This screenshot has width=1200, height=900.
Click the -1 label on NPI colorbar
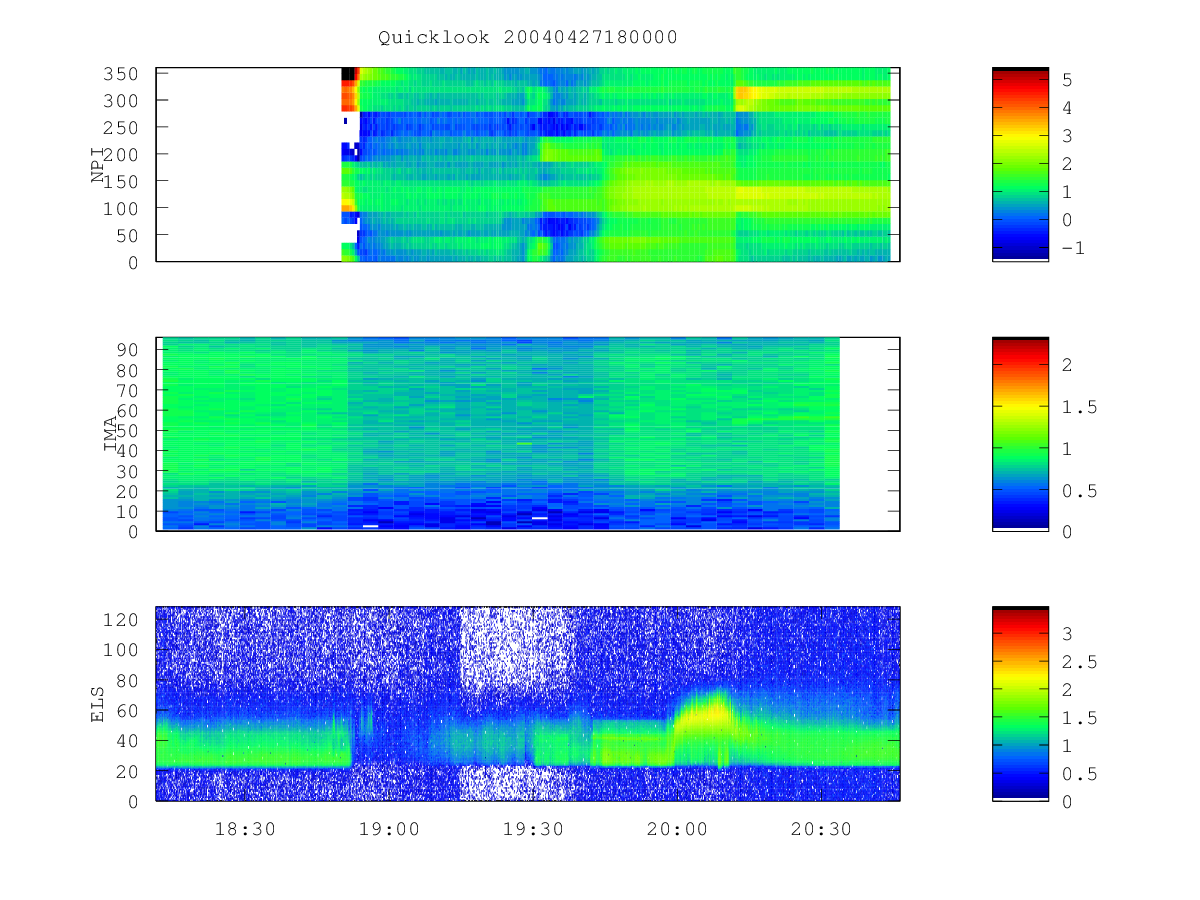click(1073, 248)
